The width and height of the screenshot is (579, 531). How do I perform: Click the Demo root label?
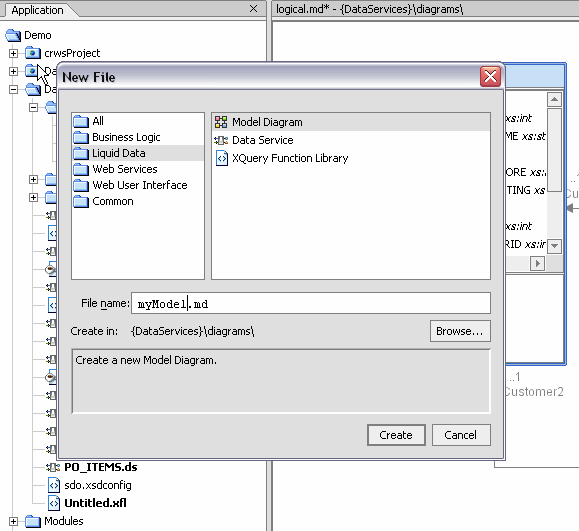pos(38,35)
